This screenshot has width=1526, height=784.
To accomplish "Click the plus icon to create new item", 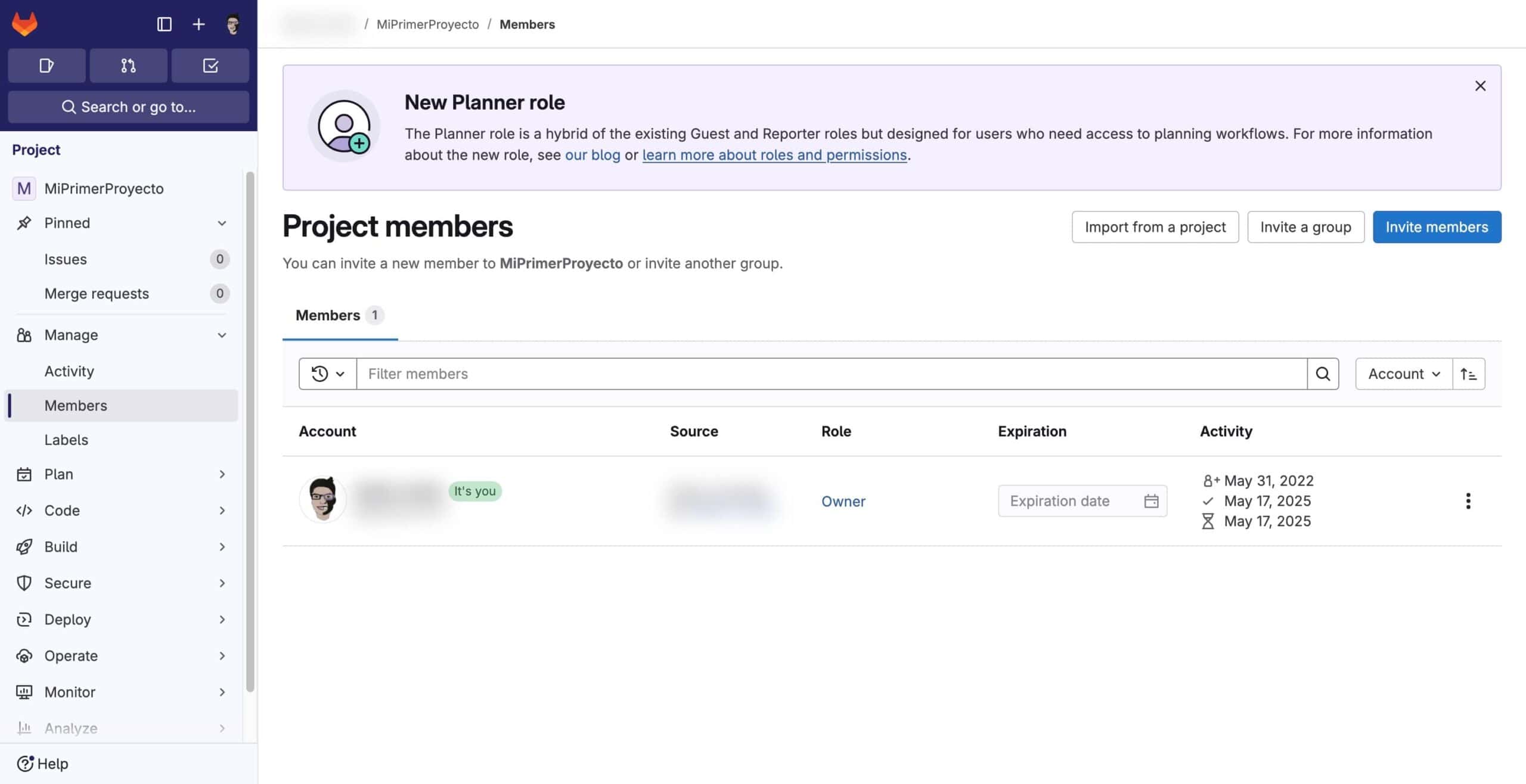I will (x=198, y=24).
